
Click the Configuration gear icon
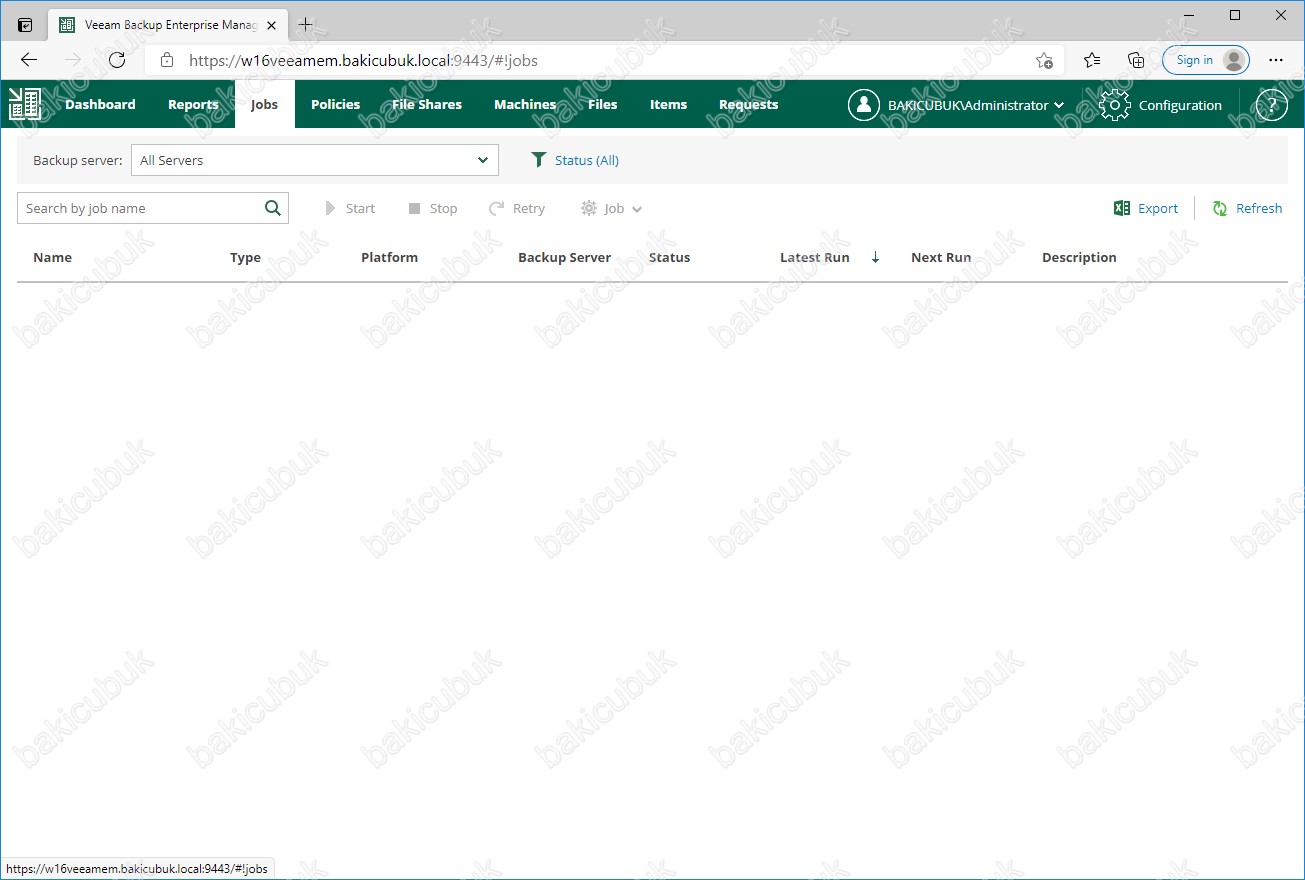(x=1115, y=105)
